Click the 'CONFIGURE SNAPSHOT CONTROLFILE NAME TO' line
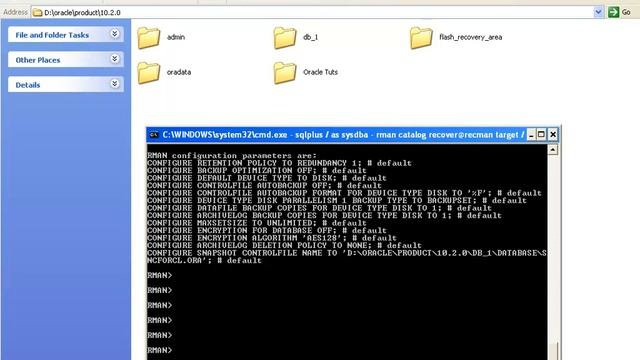The width and height of the screenshot is (640, 360). click(347, 253)
